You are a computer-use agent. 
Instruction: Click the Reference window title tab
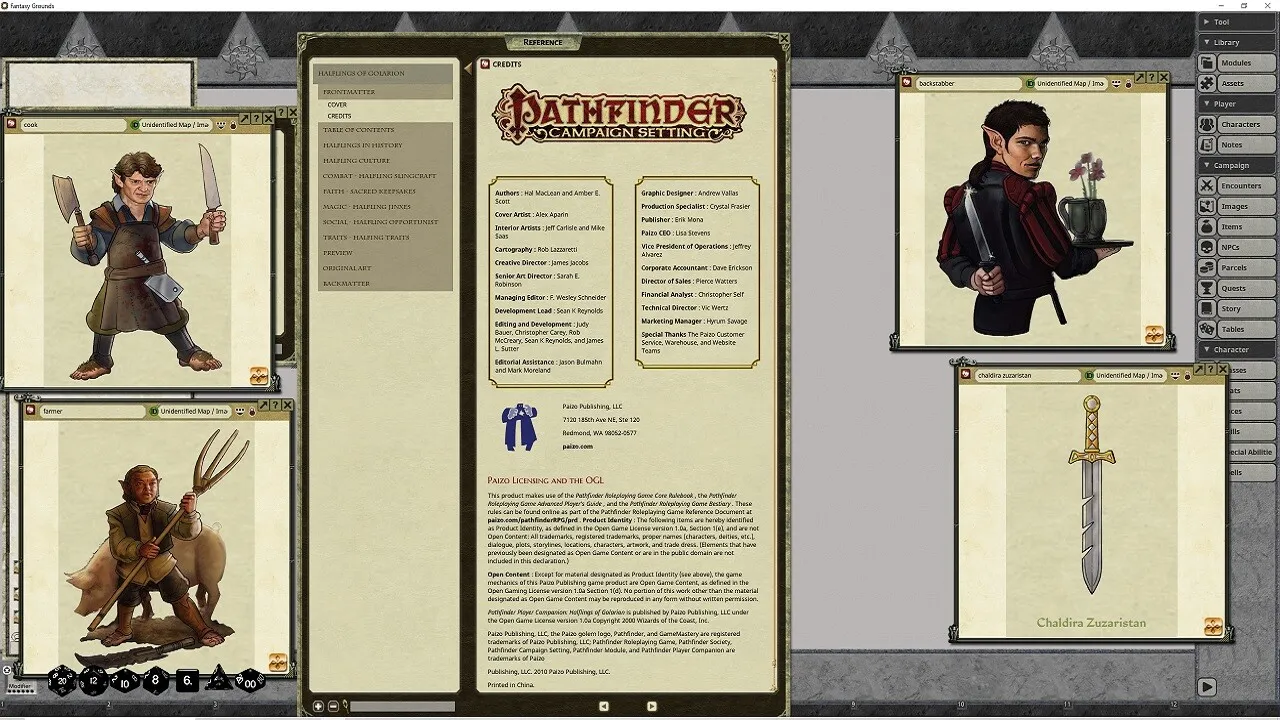point(543,42)
